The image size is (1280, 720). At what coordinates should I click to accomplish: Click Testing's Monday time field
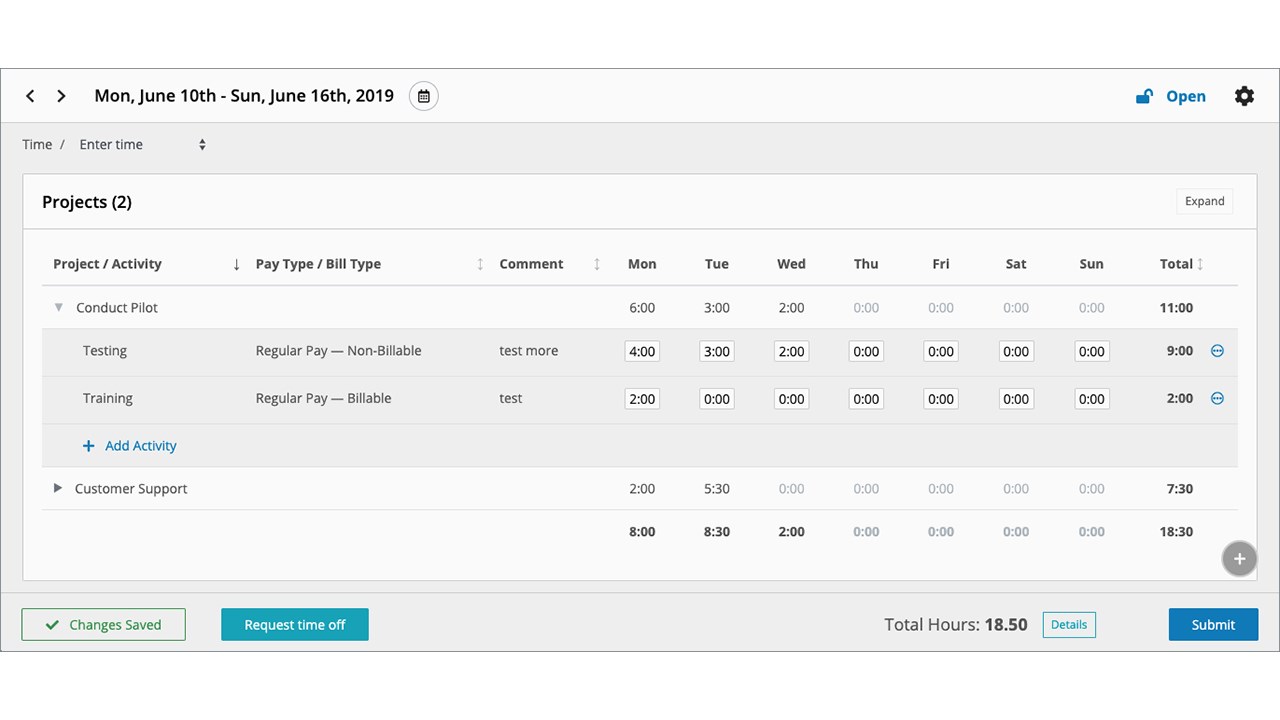[642, 351]
